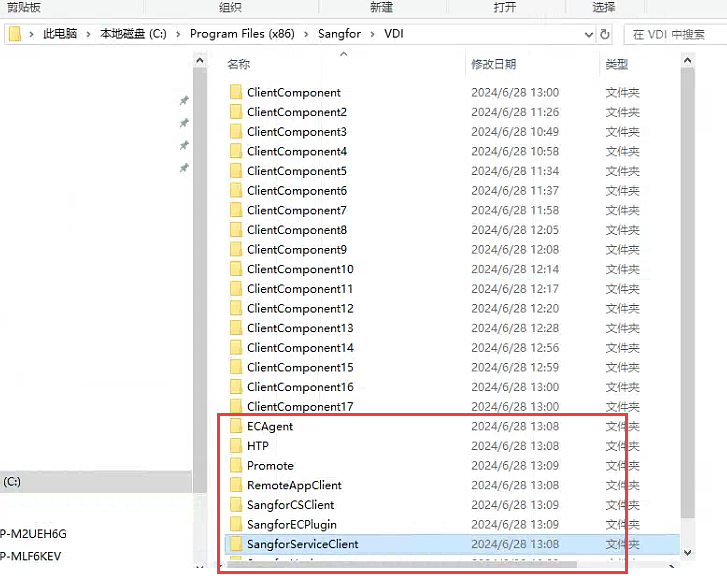Navigate to Program Files (x86) breadcrumb
Image resolution: width=727 pixels, height=578 pixels.
click(242, 34)
